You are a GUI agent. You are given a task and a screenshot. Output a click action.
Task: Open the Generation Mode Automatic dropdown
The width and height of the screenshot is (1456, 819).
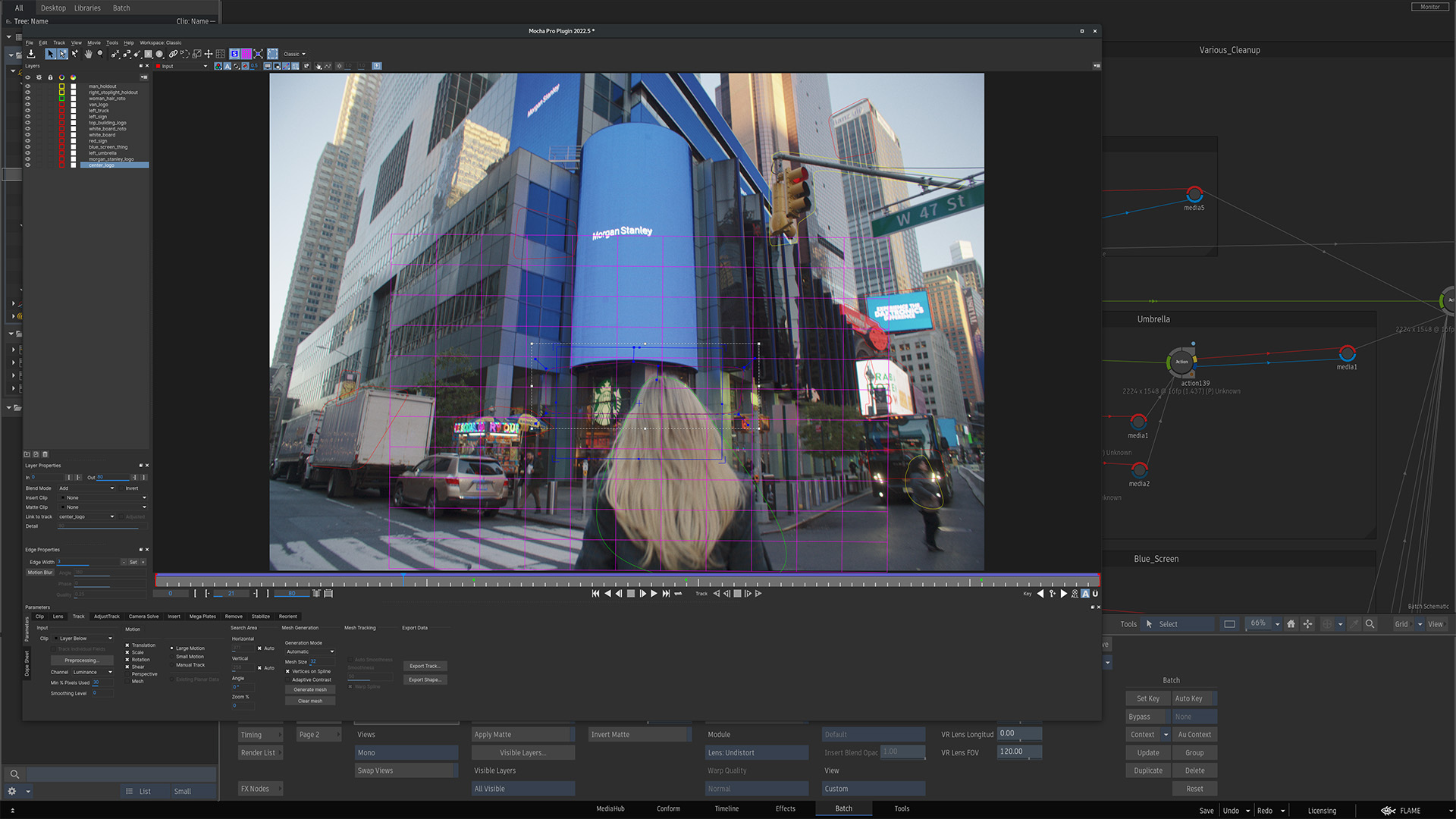[x=310, y=651]
